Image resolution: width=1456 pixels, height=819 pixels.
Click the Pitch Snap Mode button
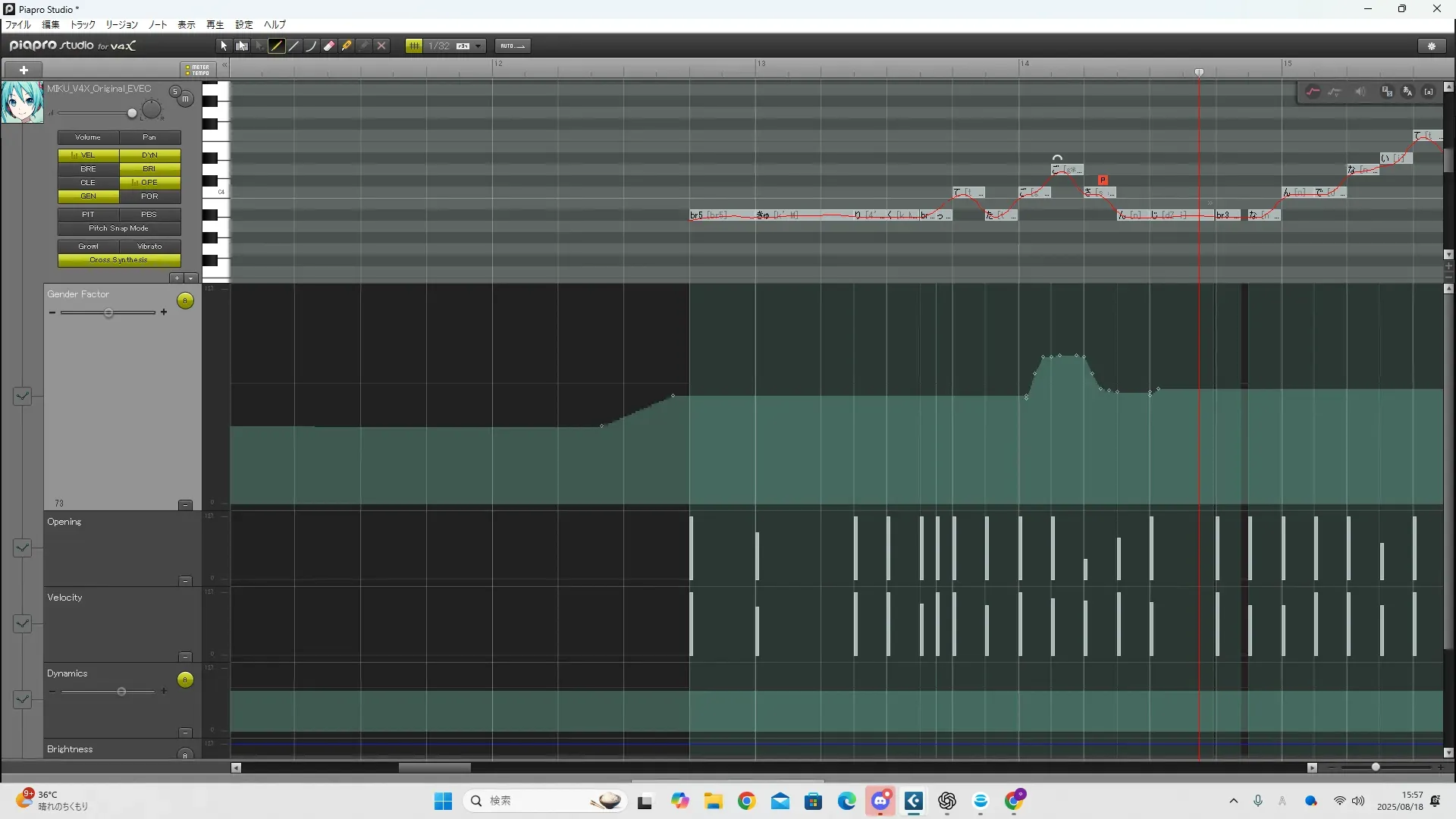119,228
